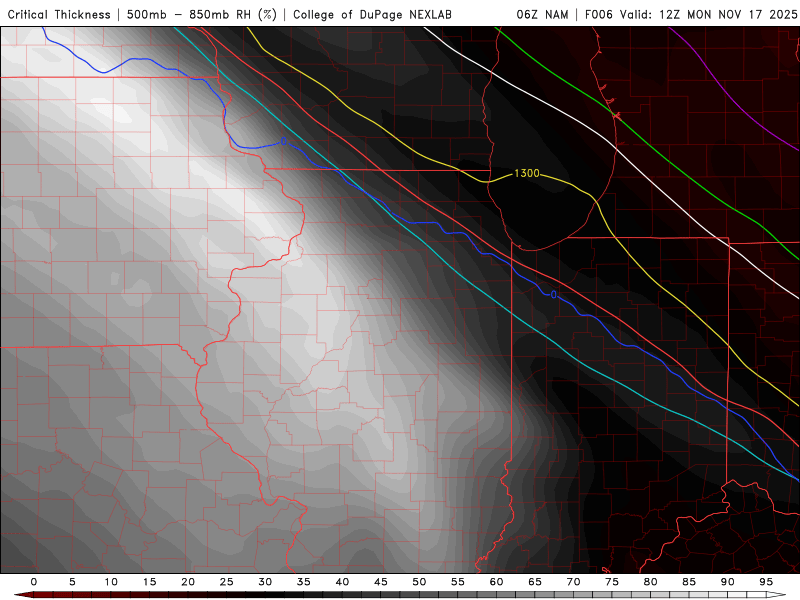Click the "85" value on the color scale
The image size is (800, 600).
pos(689,582)
